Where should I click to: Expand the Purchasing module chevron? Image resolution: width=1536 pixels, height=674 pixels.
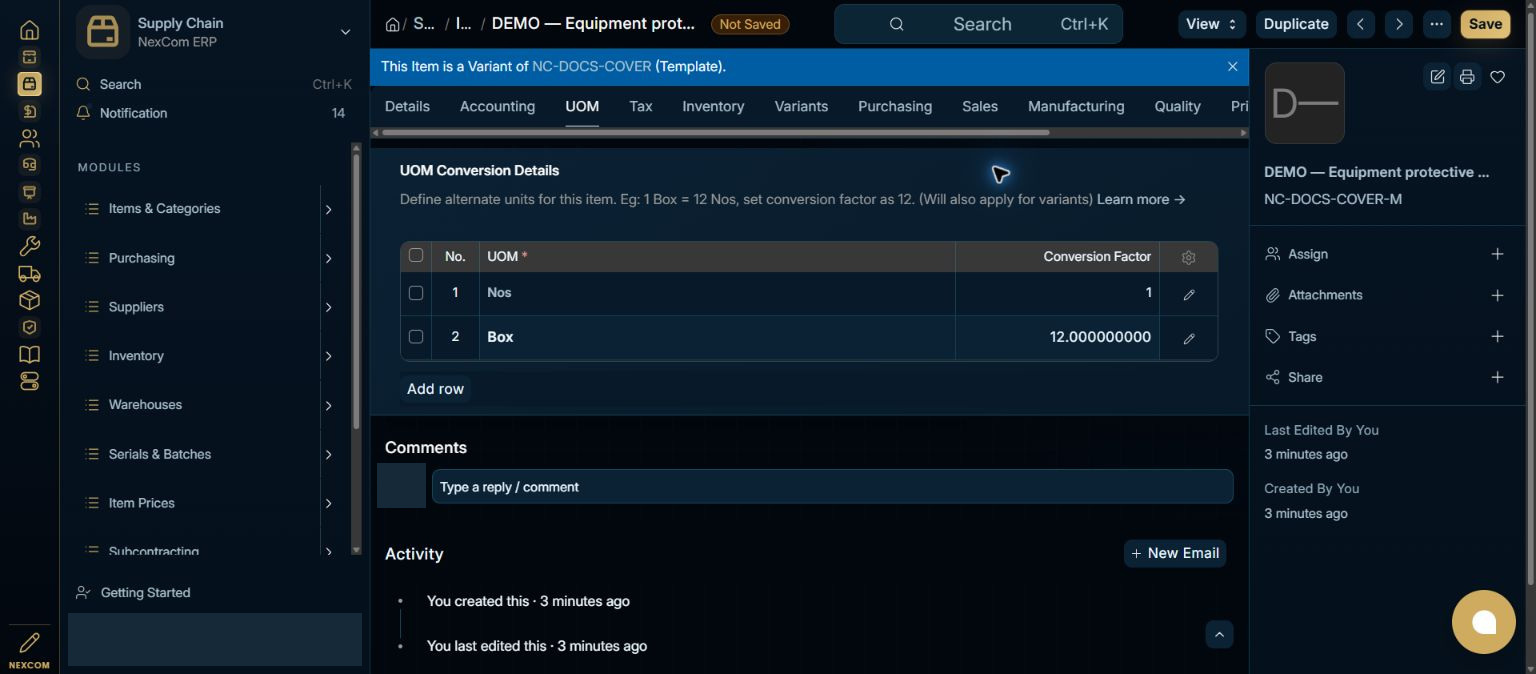pyautogui.click(x=328, y=258)
